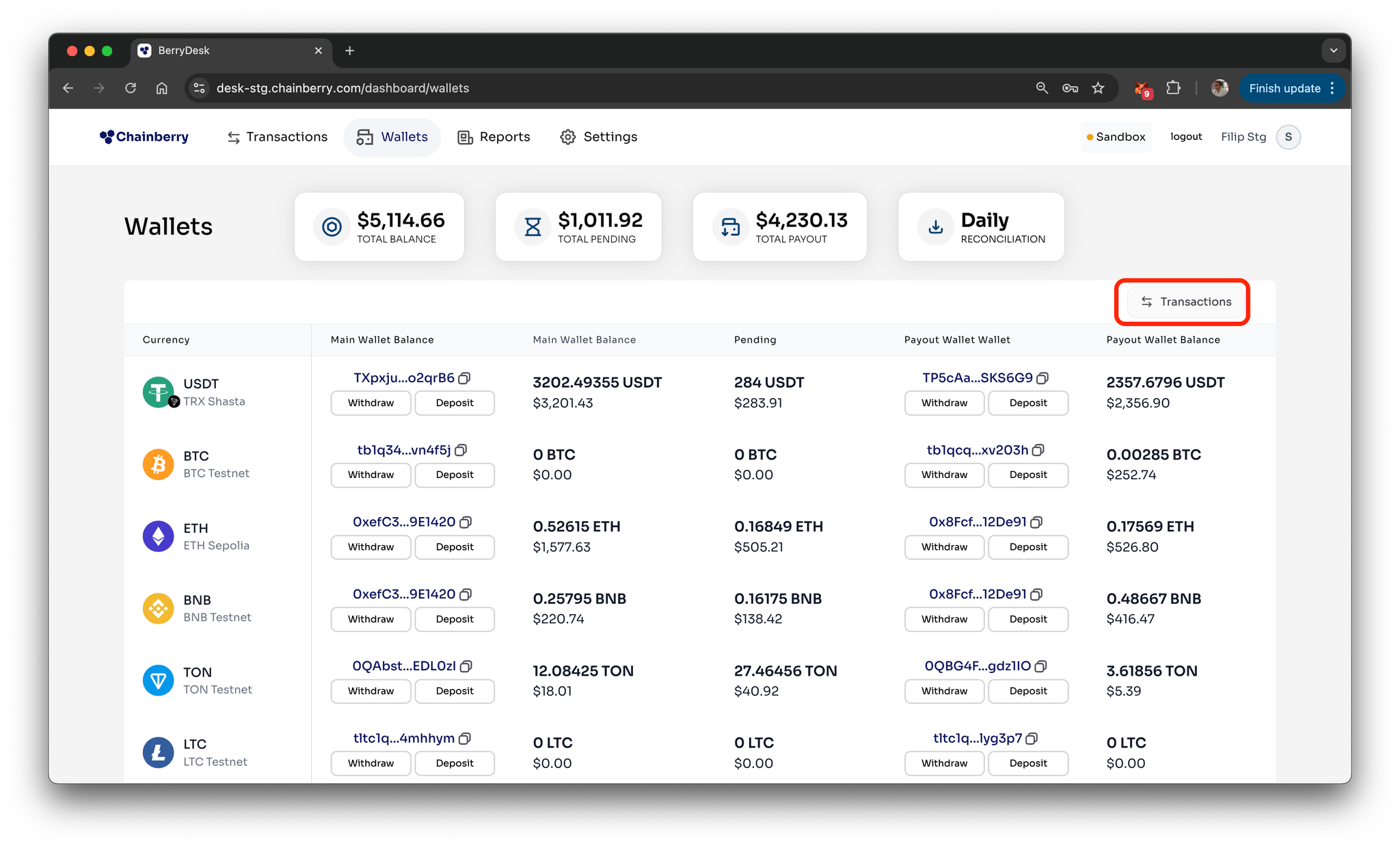
Task: Toggle the Sandbox environment indicator
Action: click(1116, 137)
